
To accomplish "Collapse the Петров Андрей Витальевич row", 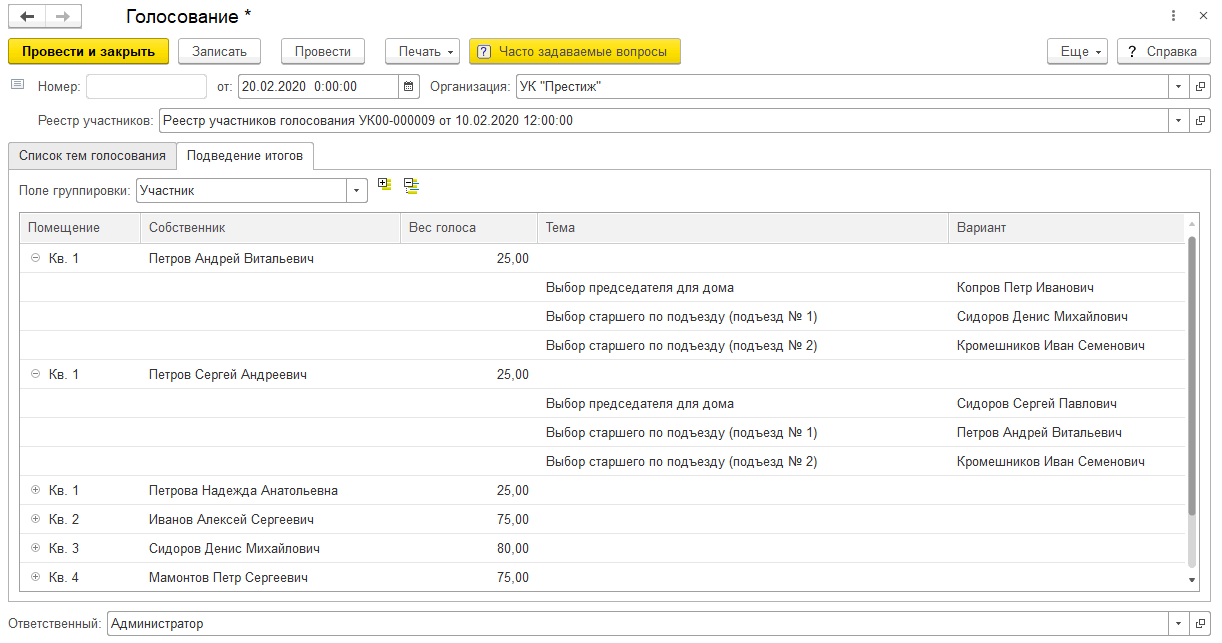I will [x=36, y=259].
